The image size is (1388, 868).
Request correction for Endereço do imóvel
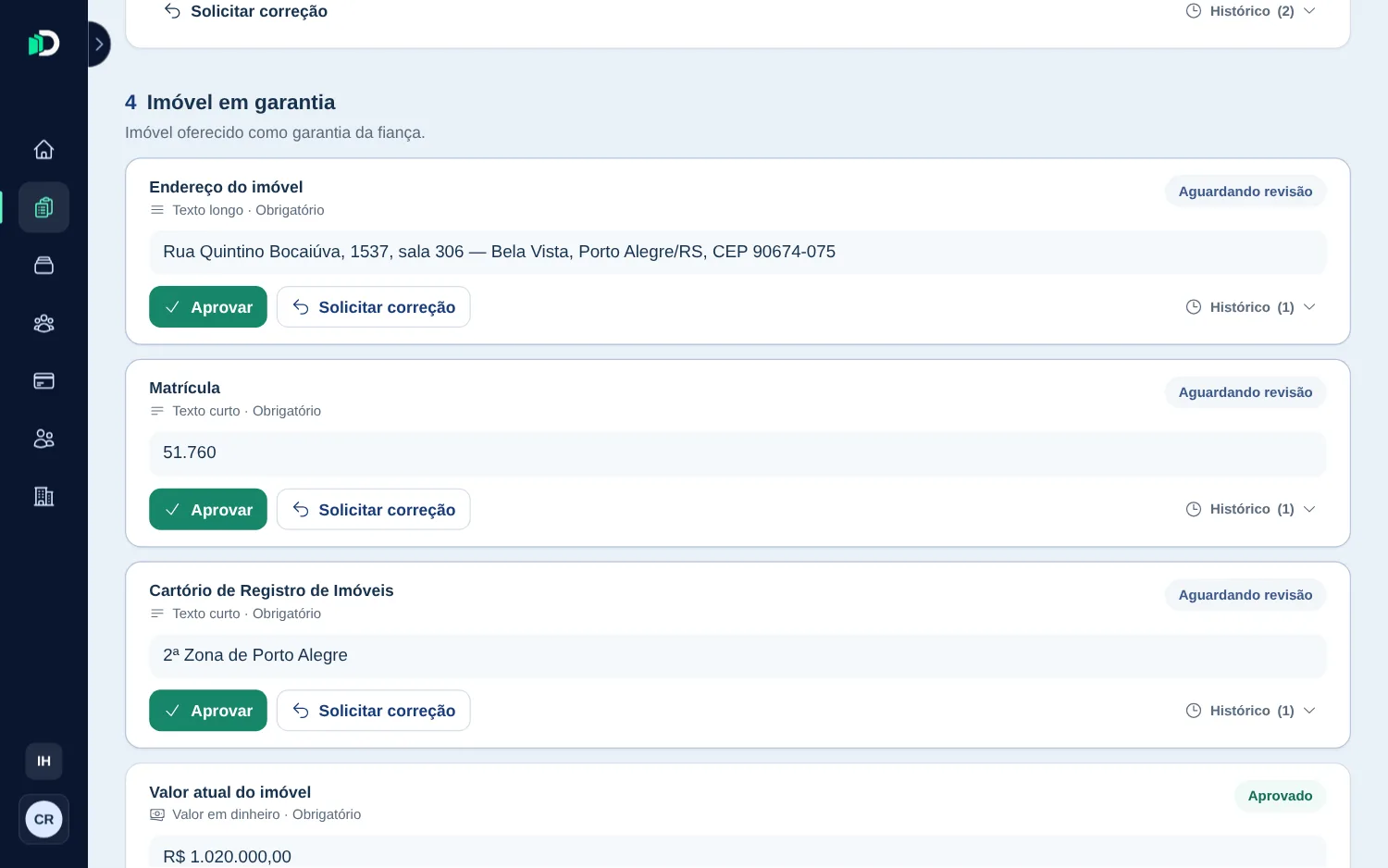tap(374, 307)
